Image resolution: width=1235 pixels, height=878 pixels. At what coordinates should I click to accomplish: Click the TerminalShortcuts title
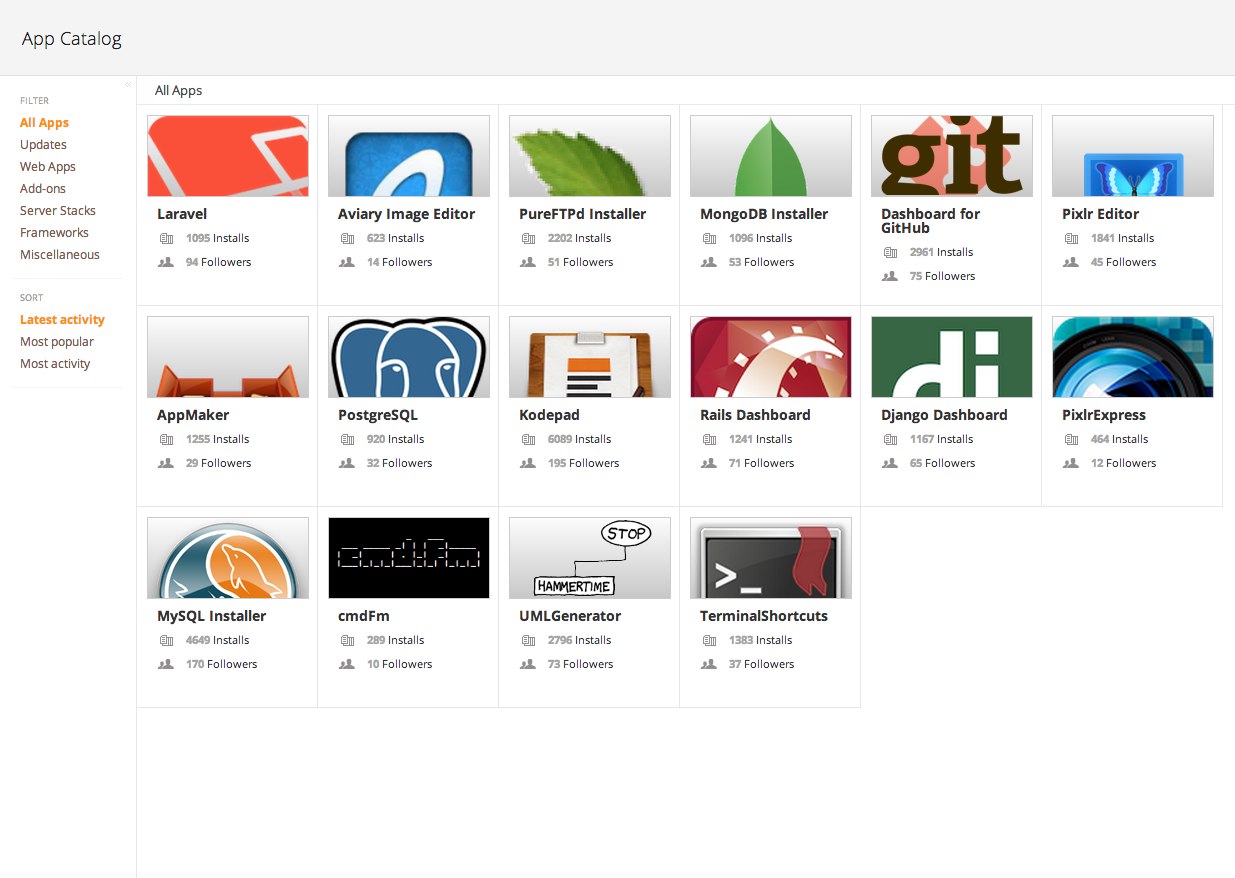pyautogui.click(x=764, y=616)
